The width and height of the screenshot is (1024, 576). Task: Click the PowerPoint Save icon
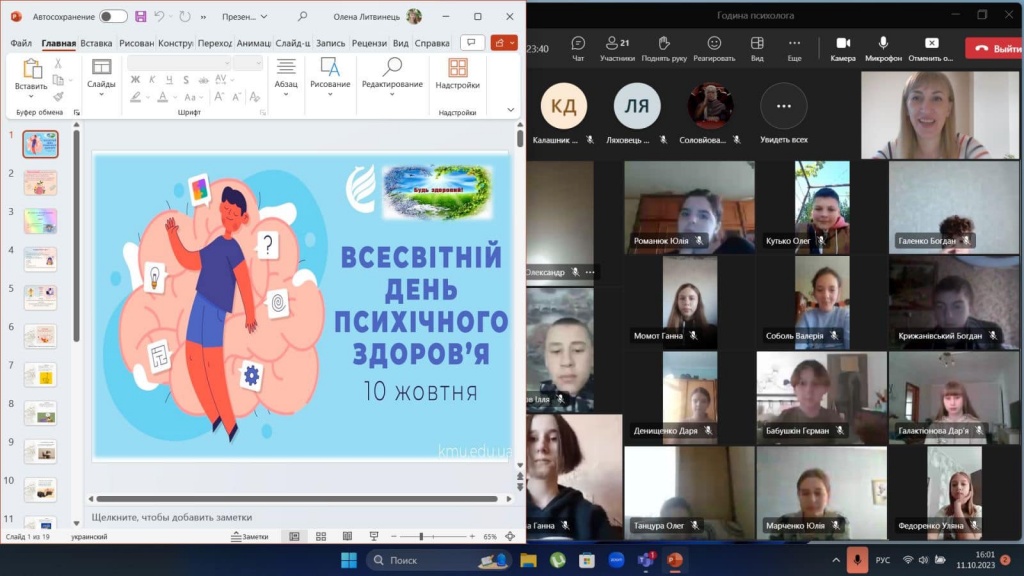click(x=140, y=17)
